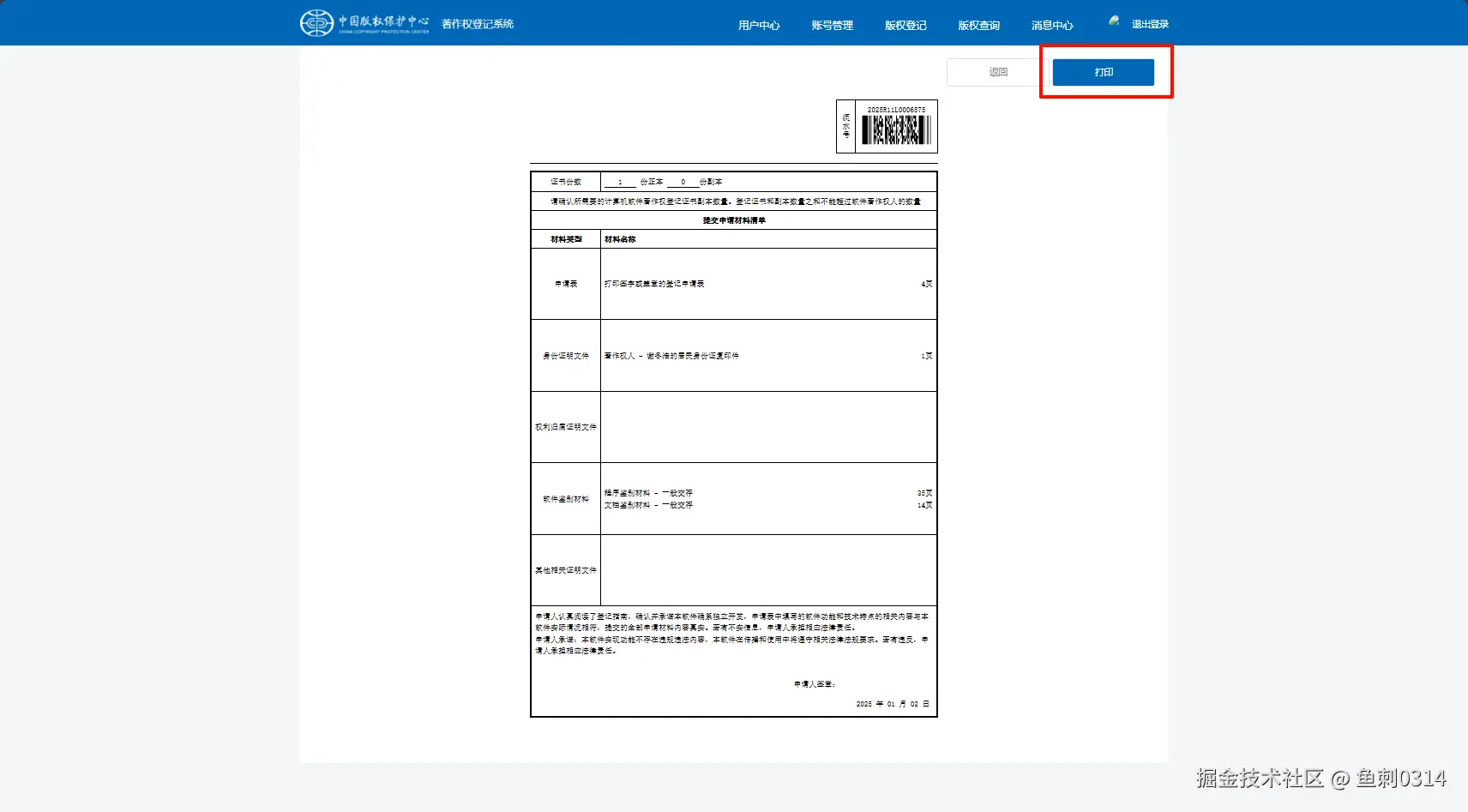This screenshot has width=1468, height=812.
Task: Click the serial number 2025R11L0006575
Action: tap(896, 110)
